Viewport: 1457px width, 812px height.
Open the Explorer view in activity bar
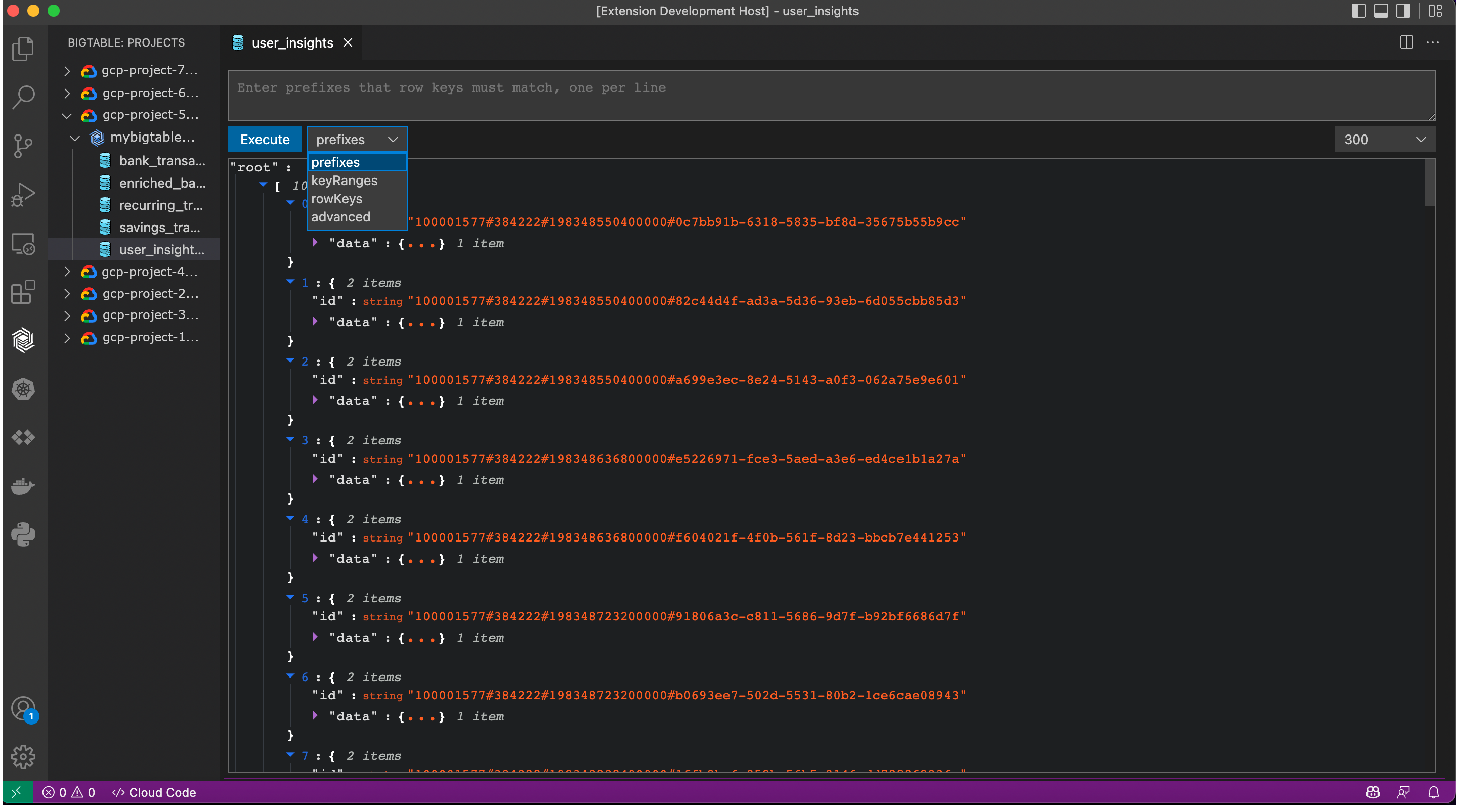tap(23, 49)
